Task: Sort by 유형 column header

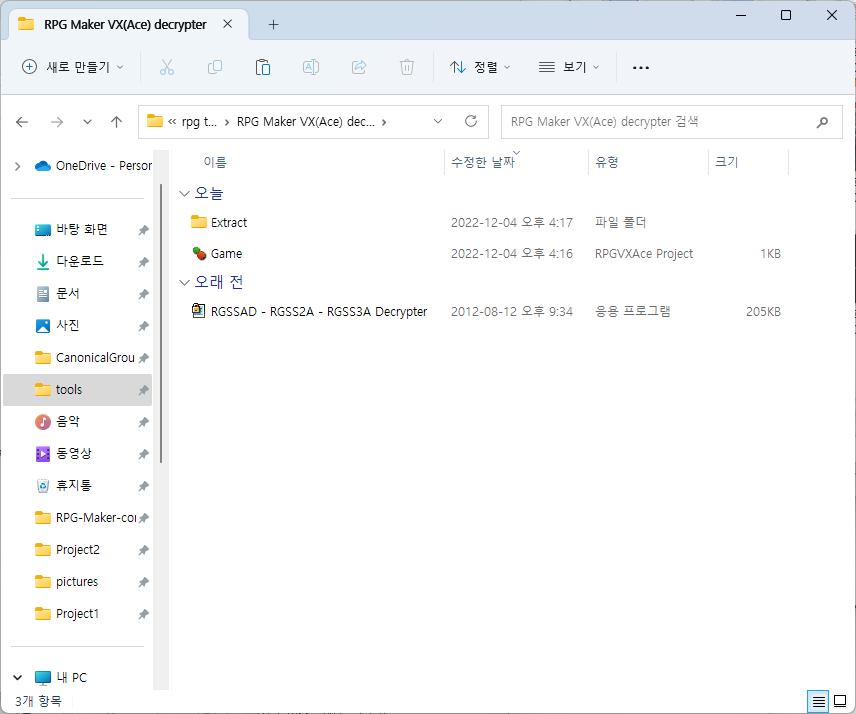Action: pyautogui.click(x=607, y=162)
